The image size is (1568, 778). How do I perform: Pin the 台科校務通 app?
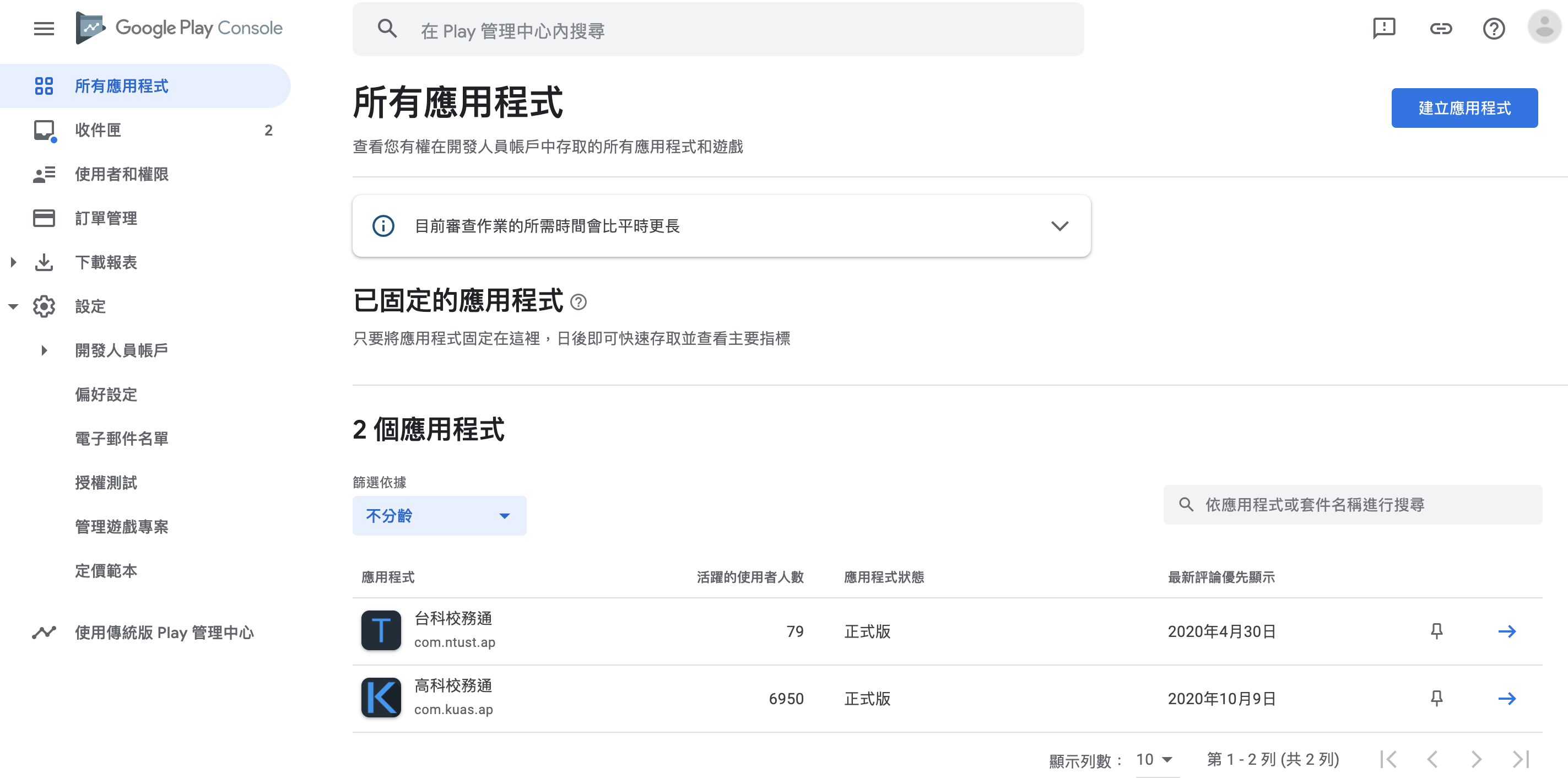(1436, 631)
